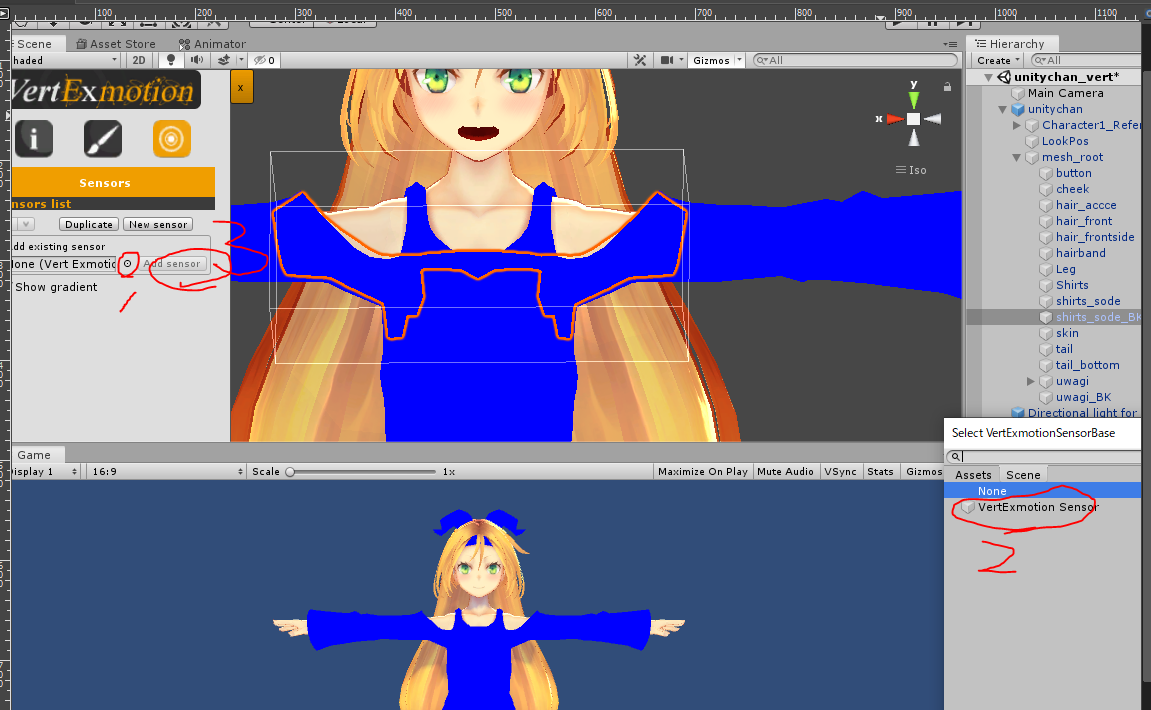Image resolution: width=1151 pixels, height=710 pixels.
Task: Toggle scene effects image icon
Action: (224, 60)
